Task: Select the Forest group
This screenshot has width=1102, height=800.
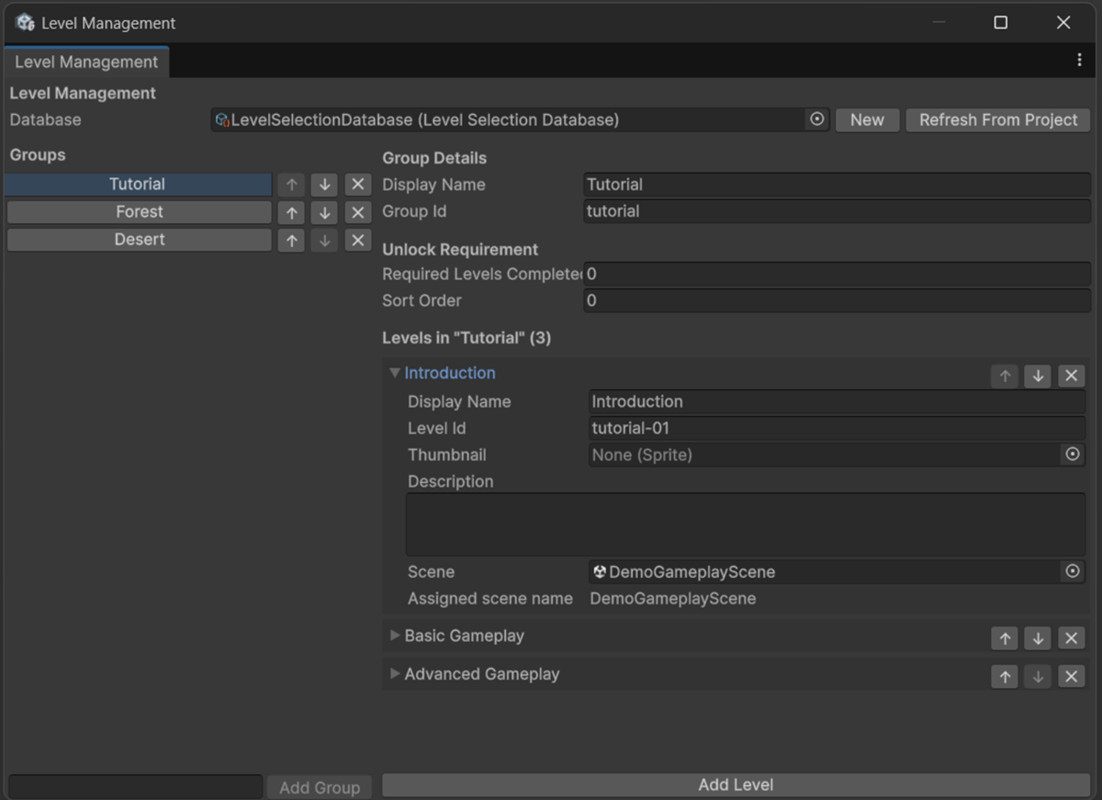Action: 139,212
